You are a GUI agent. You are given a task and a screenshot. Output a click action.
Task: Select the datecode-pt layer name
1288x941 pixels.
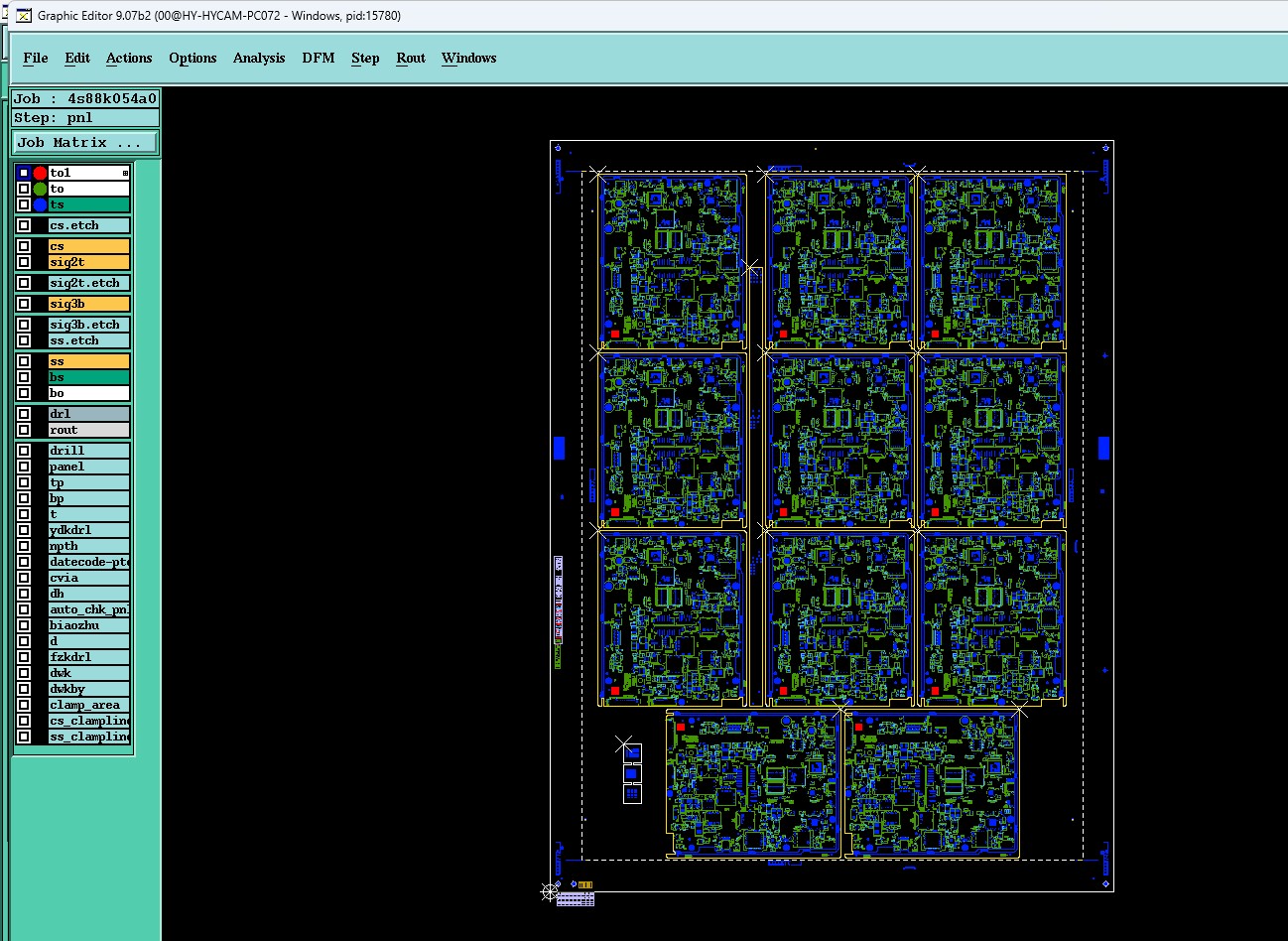tap(89, 562)
